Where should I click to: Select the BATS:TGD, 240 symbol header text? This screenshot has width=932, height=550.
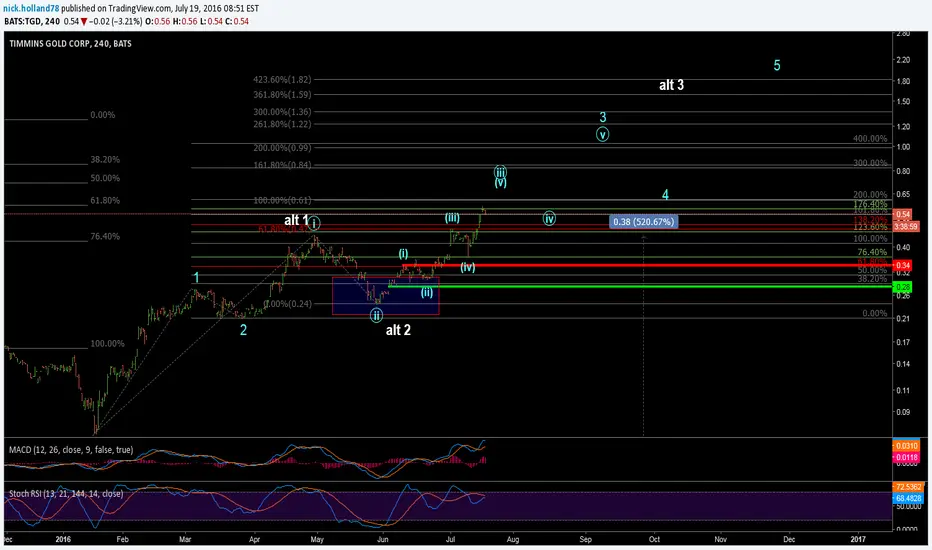[x=32, y=21]
